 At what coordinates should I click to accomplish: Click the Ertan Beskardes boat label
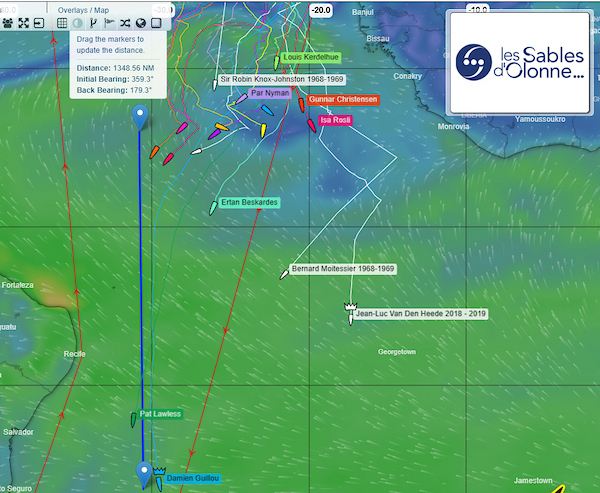pyautogui.click(x=249, y=202)
